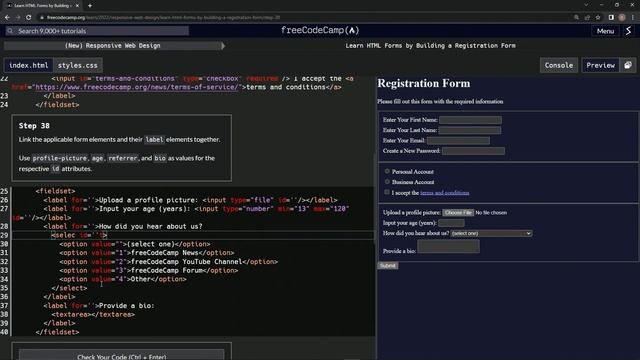Screen dimensions: 640x360
Task: Click the Check Your Code button
Action: coord(122,357)
